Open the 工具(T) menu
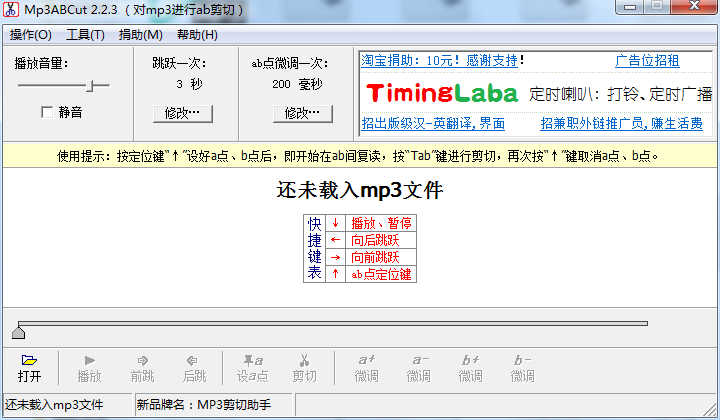The height and width of the screenshot is (420, 720). point(85,35)
